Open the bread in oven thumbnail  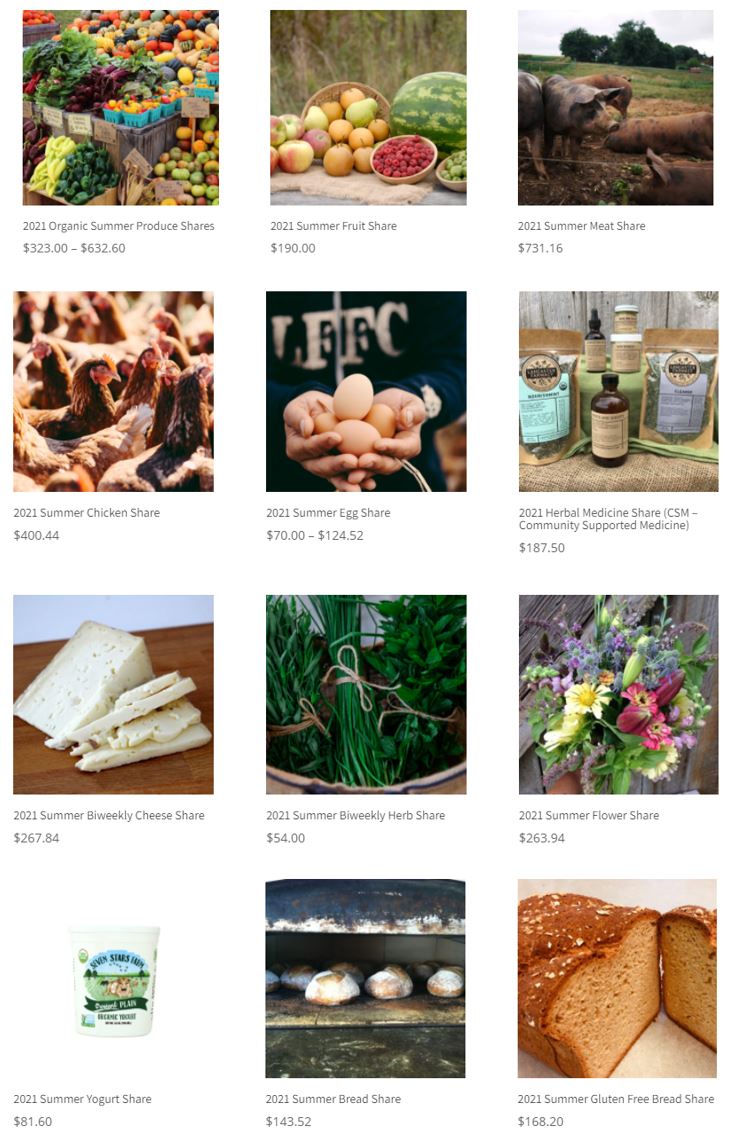coord(366,979)
